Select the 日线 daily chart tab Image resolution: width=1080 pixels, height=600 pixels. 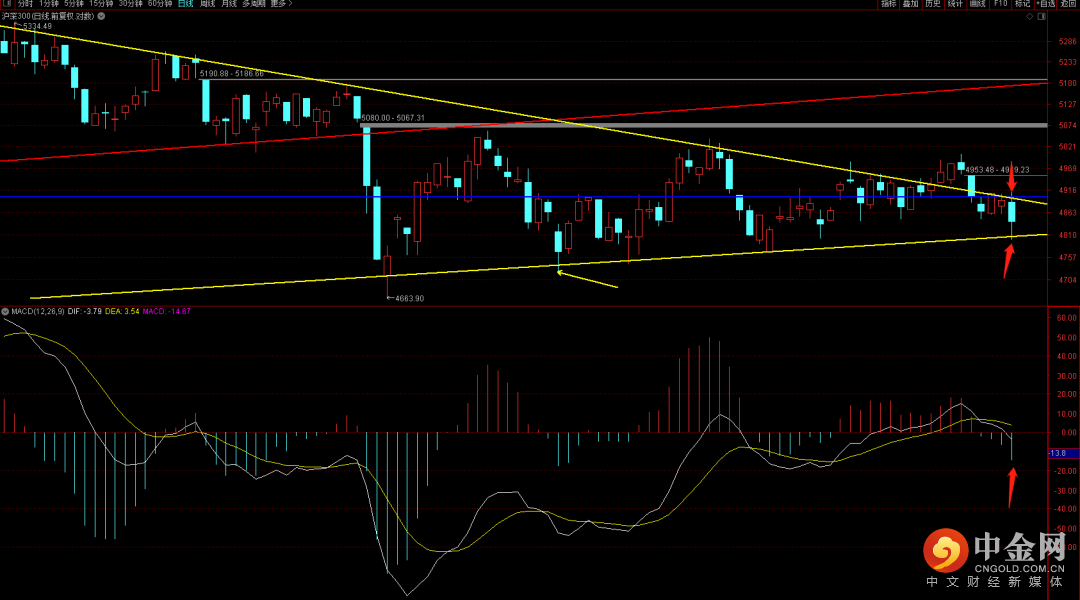[186, 3]
